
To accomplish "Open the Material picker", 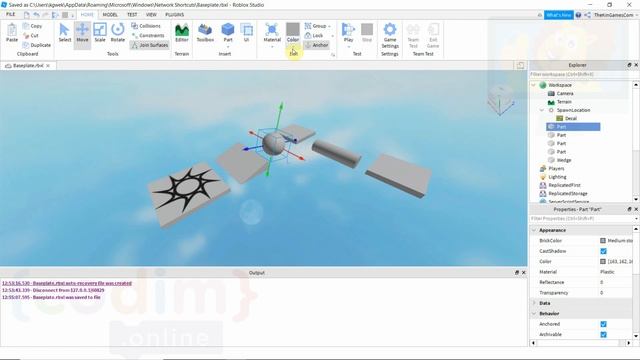I will point(272,32).
